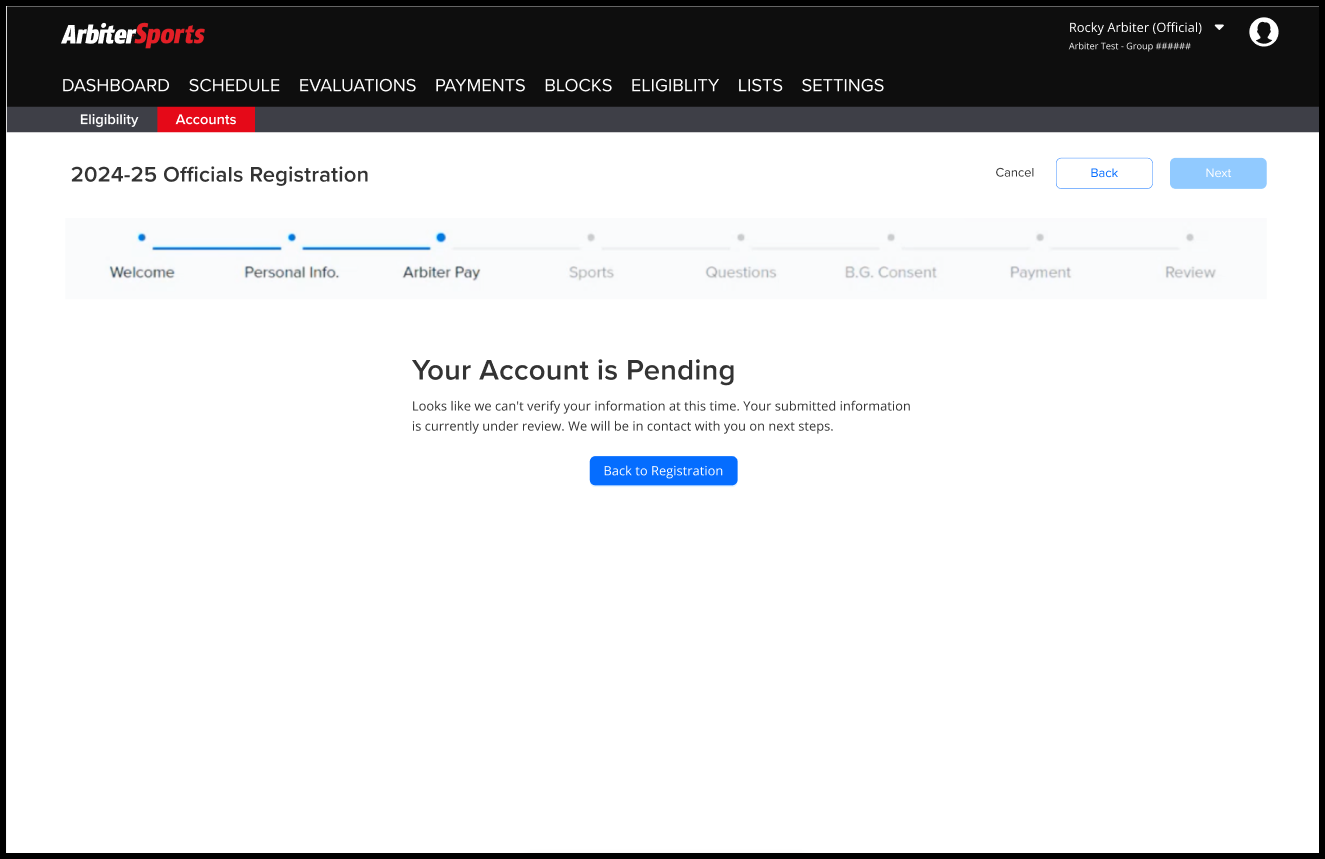Viewport: 1325px width, 859px height.
Task: Switch to the Accounts tab
Action: click(x=206, y=119)
